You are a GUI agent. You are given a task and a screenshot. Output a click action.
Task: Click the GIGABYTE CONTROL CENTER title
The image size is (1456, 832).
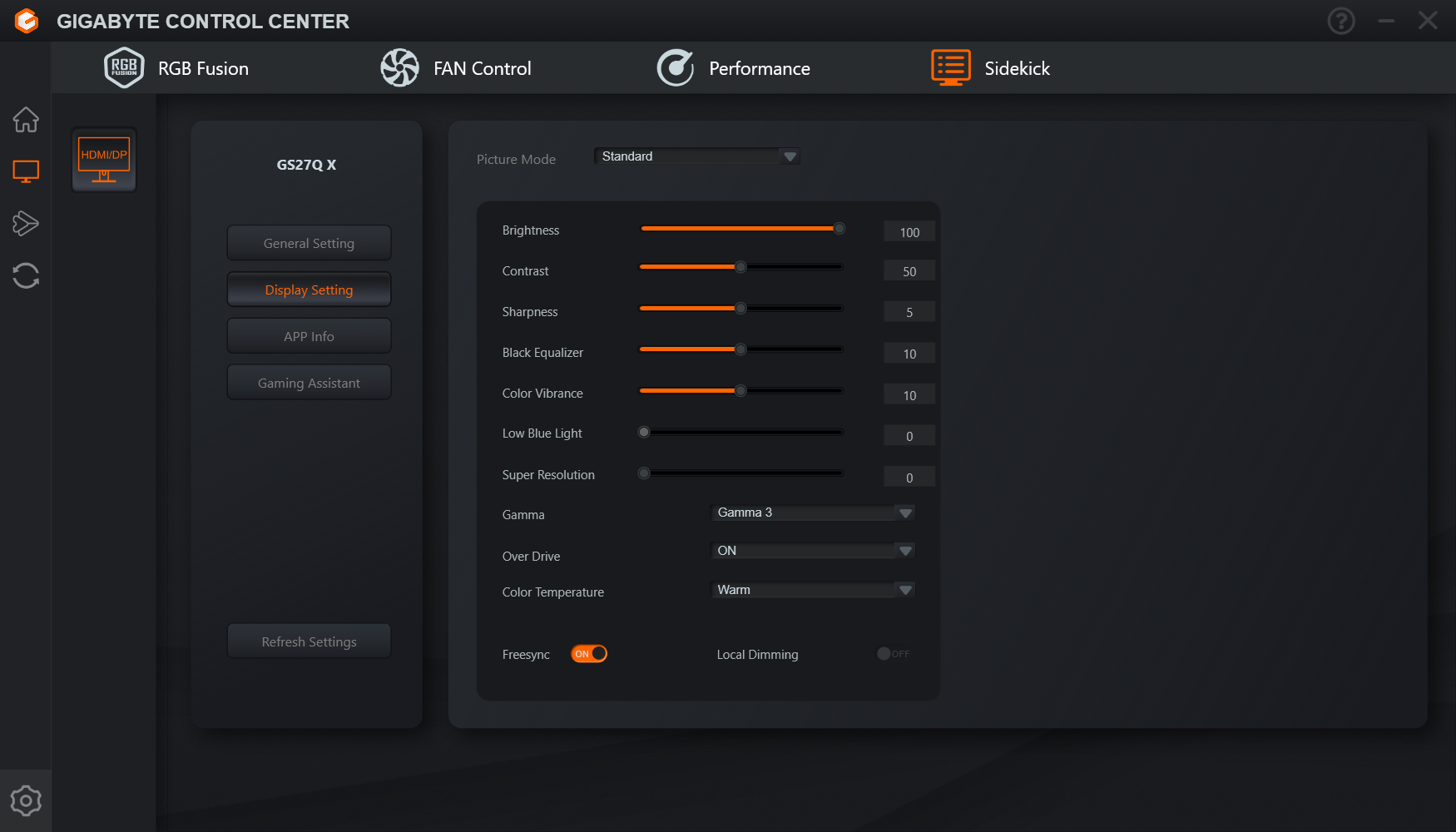coord(203,22)
